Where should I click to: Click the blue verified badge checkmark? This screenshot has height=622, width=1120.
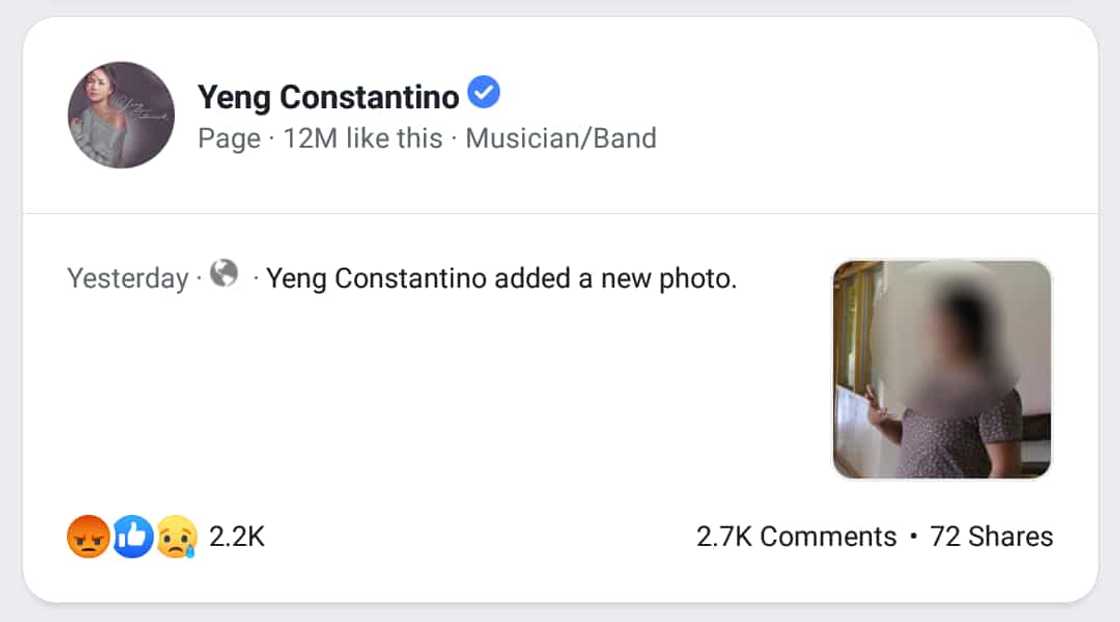click(x=484, y=94)
